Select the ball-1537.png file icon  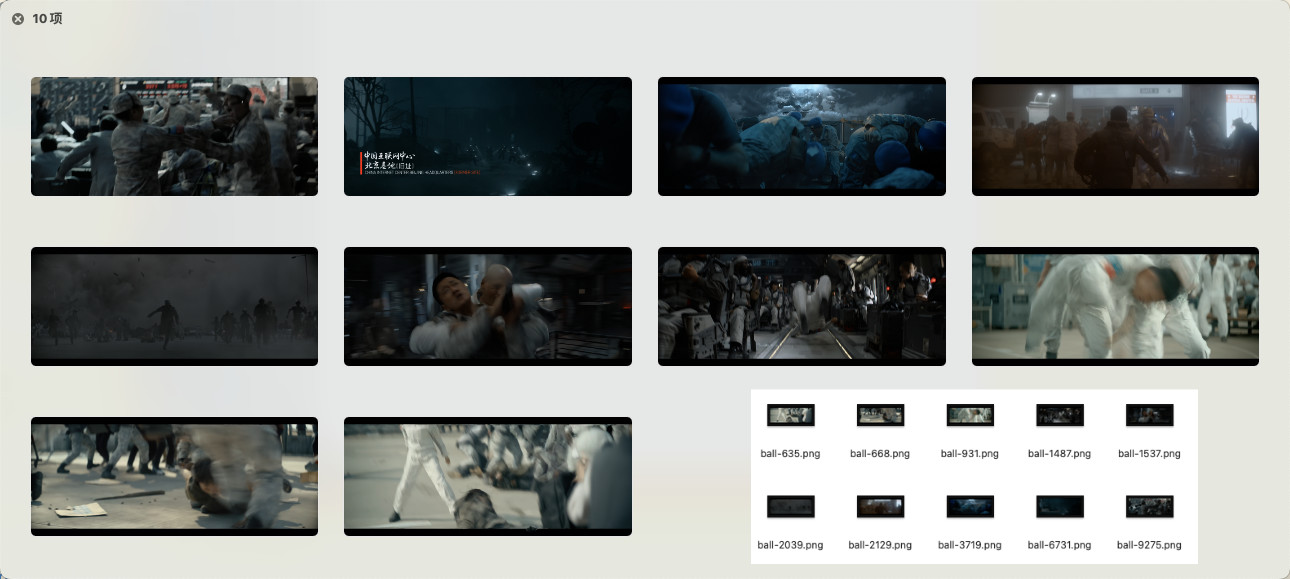tap(1150, 415)
